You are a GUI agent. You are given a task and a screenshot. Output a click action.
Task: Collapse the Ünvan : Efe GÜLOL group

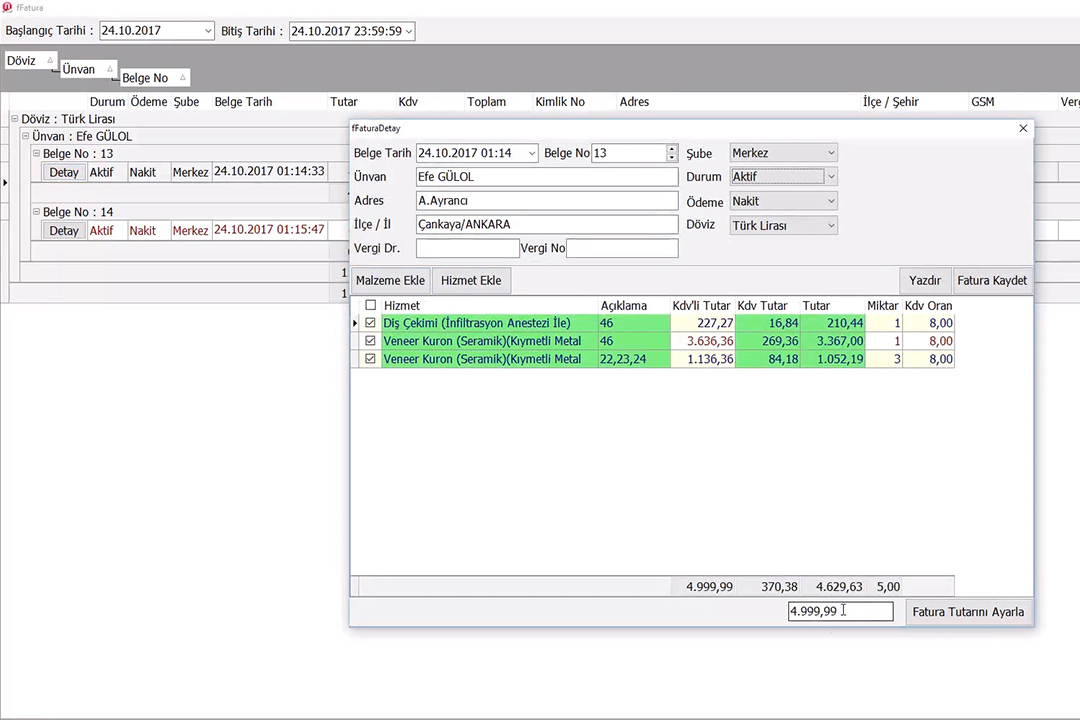[x=25, y=136]
